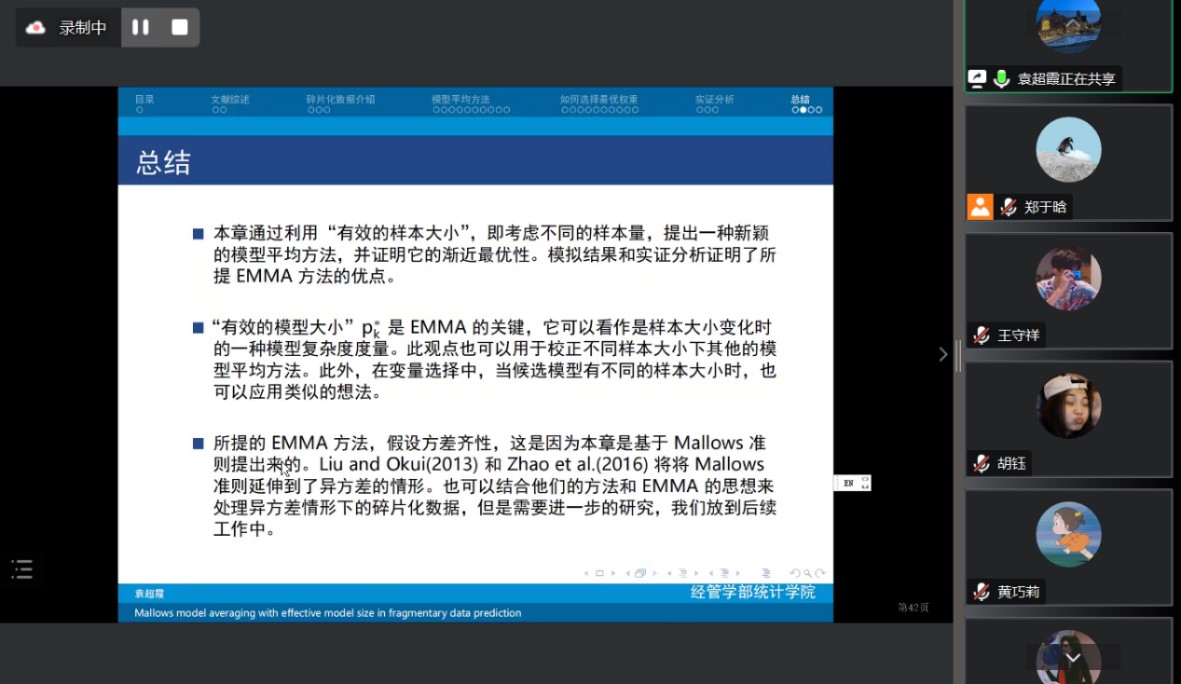
Task: Click the orange host icon beside 郑于晗
Action: 980,207
